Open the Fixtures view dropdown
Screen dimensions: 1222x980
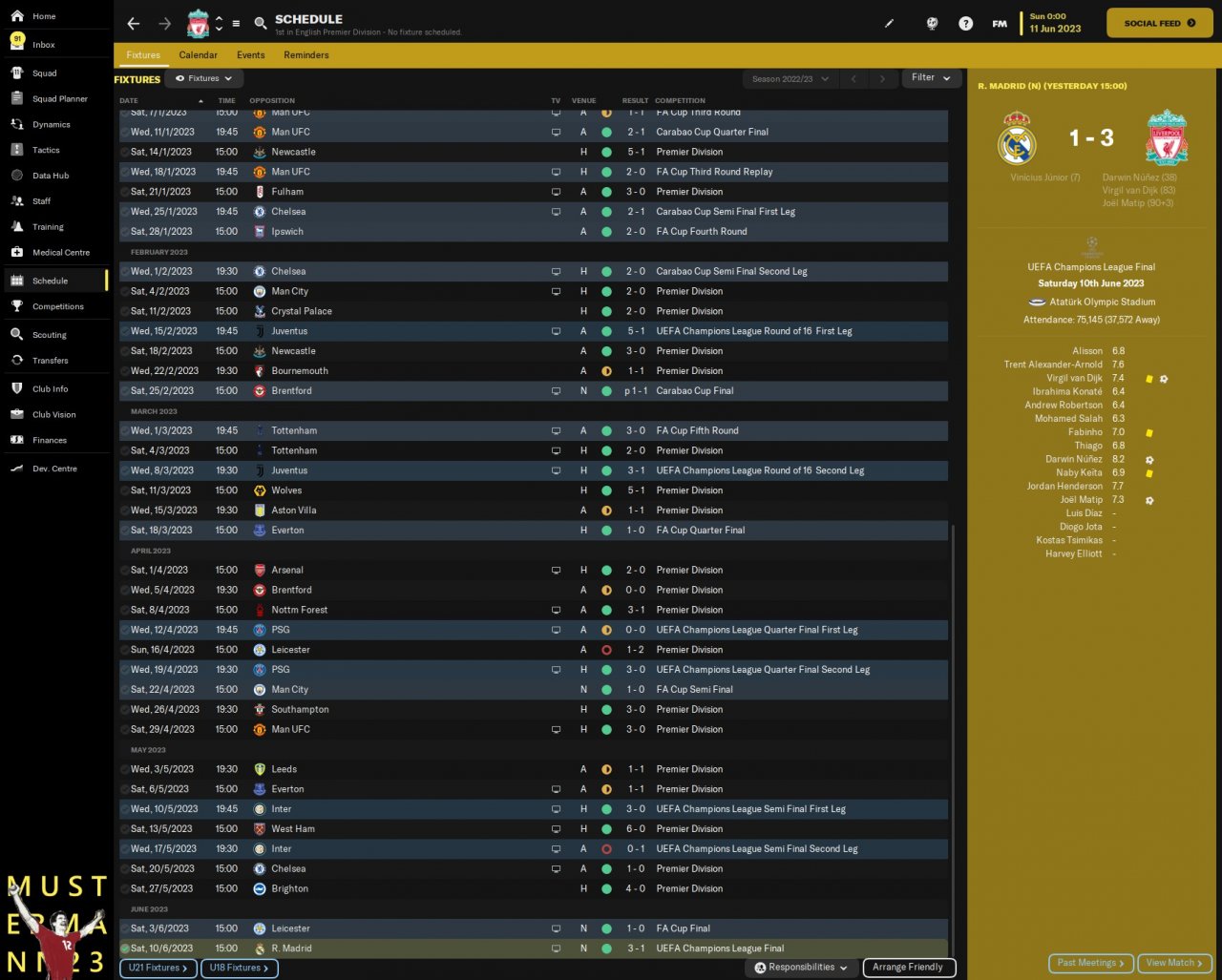tap(203, 78)
